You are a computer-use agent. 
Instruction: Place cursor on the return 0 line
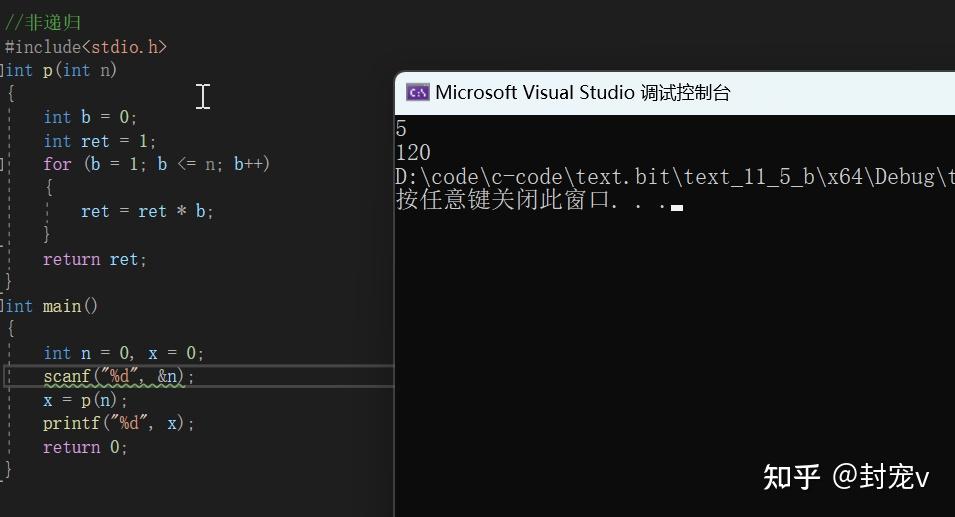click(x=85, y=447)
